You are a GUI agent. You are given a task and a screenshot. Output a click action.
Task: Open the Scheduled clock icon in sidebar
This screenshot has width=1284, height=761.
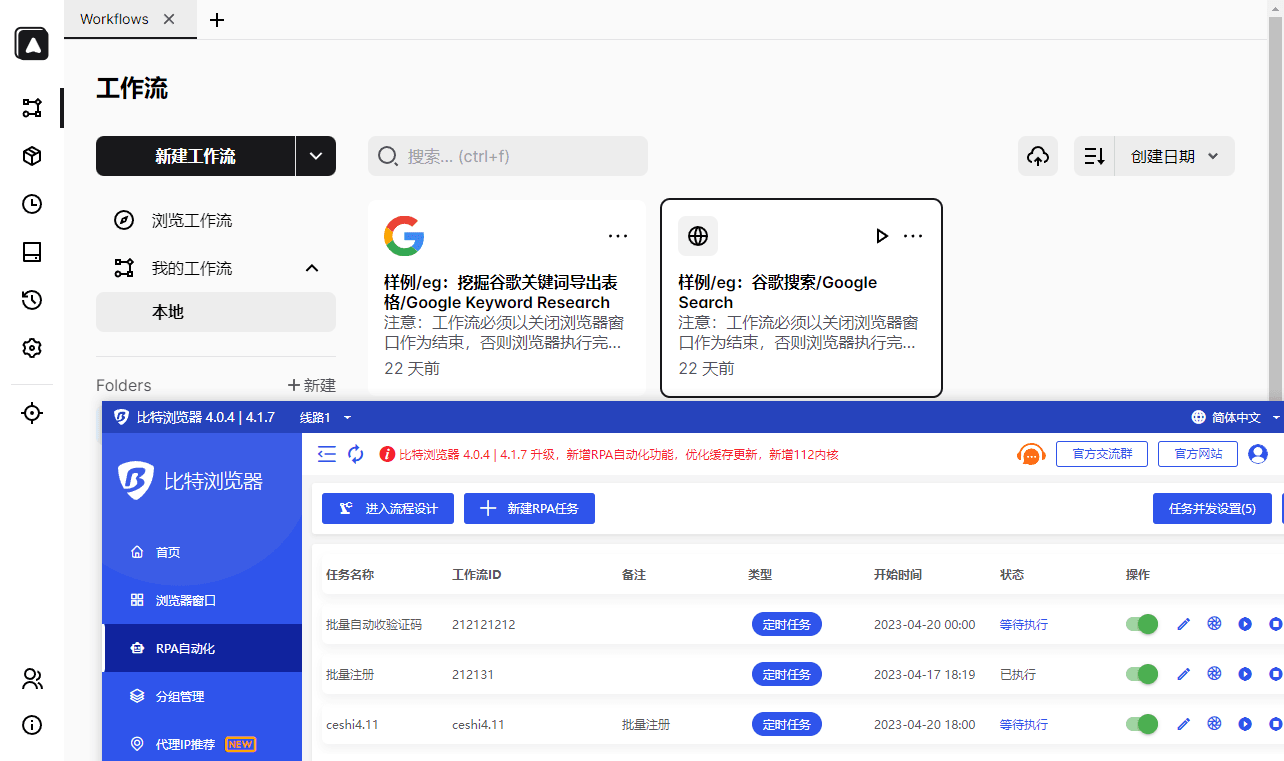coord(32,204)
